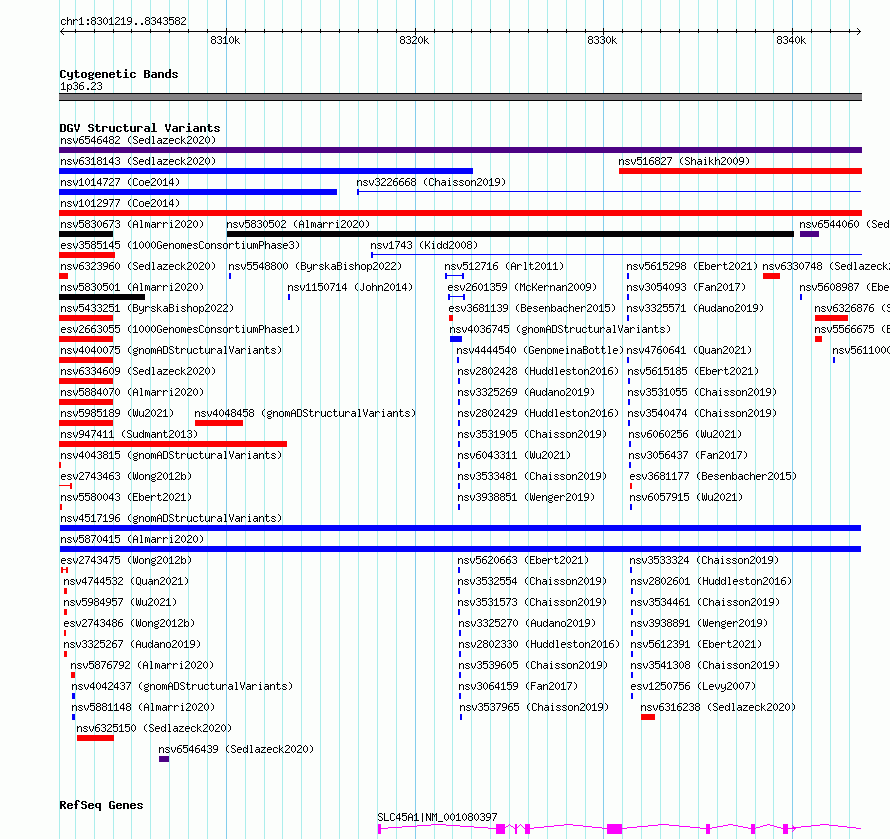Click nsv5548800 (ByrskaBishop2022) label

click(315, 266)
